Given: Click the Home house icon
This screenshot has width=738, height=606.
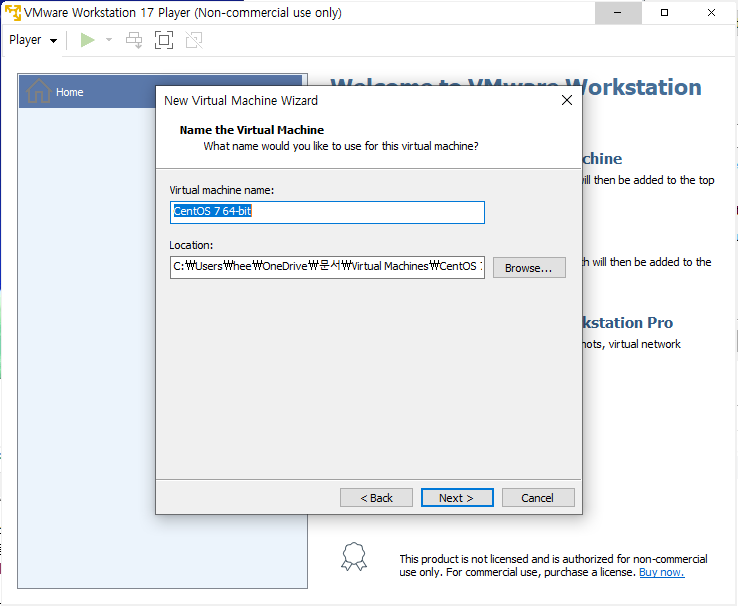Looking at the screenshot, I should click(x=39, y=91).
